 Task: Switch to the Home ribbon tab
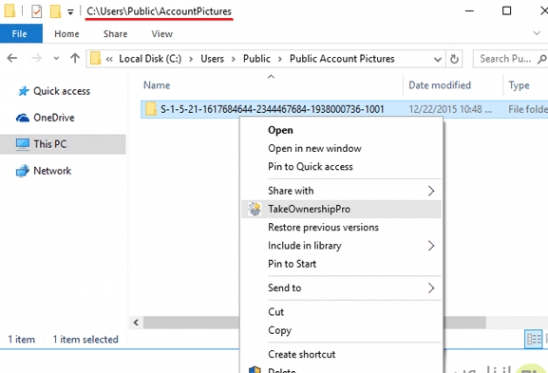coord(67,34)
